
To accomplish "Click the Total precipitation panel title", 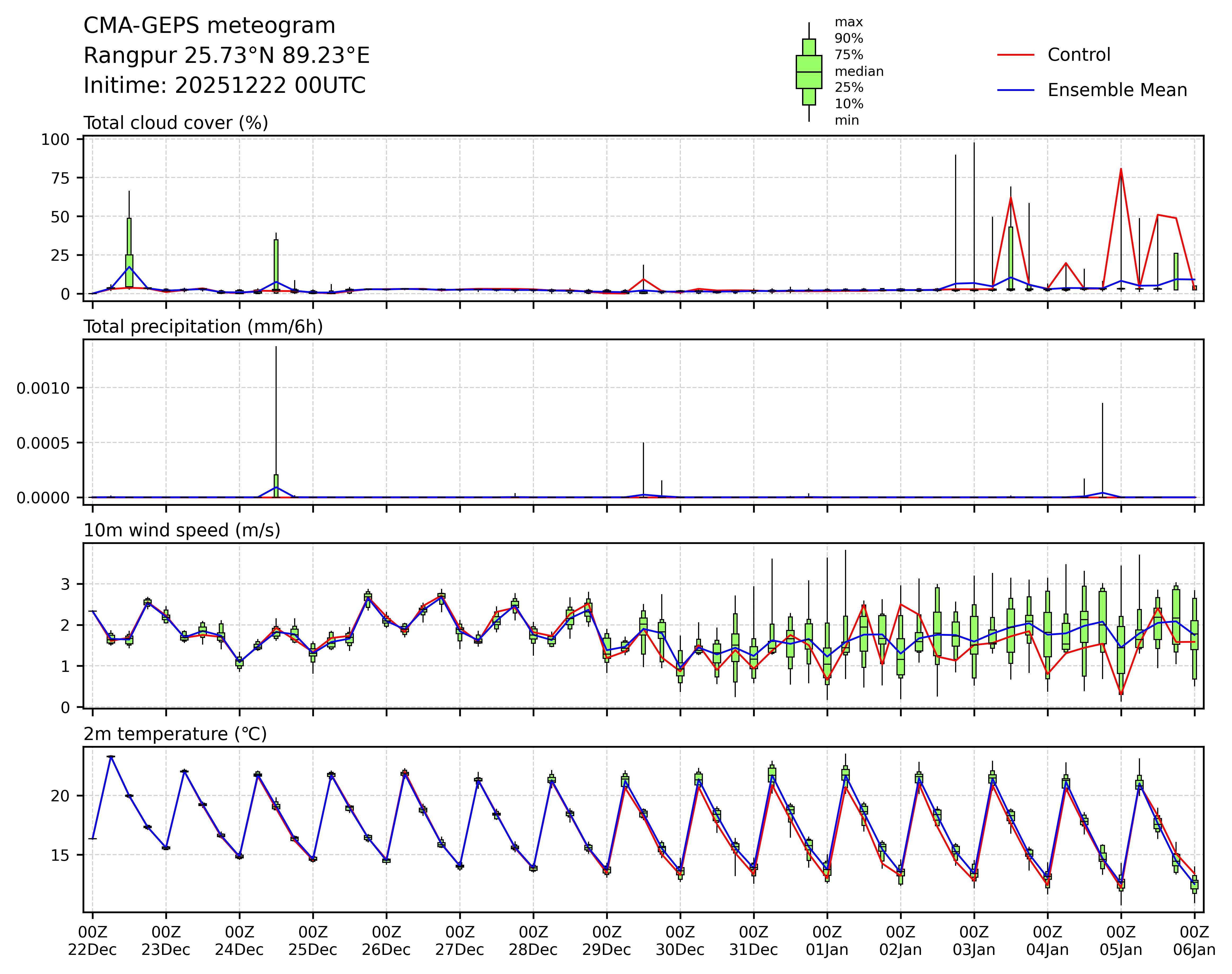I will (x=203, y=327).
